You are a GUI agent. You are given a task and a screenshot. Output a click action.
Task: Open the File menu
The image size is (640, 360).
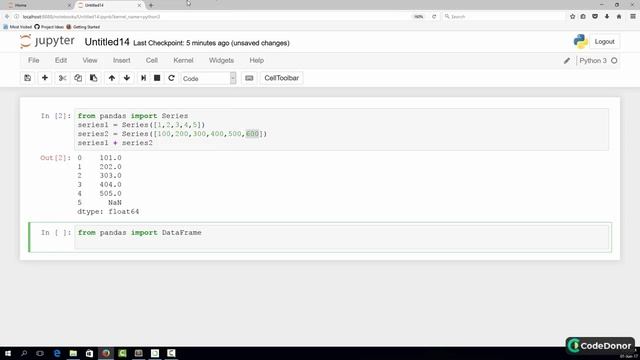pos(33,60)
